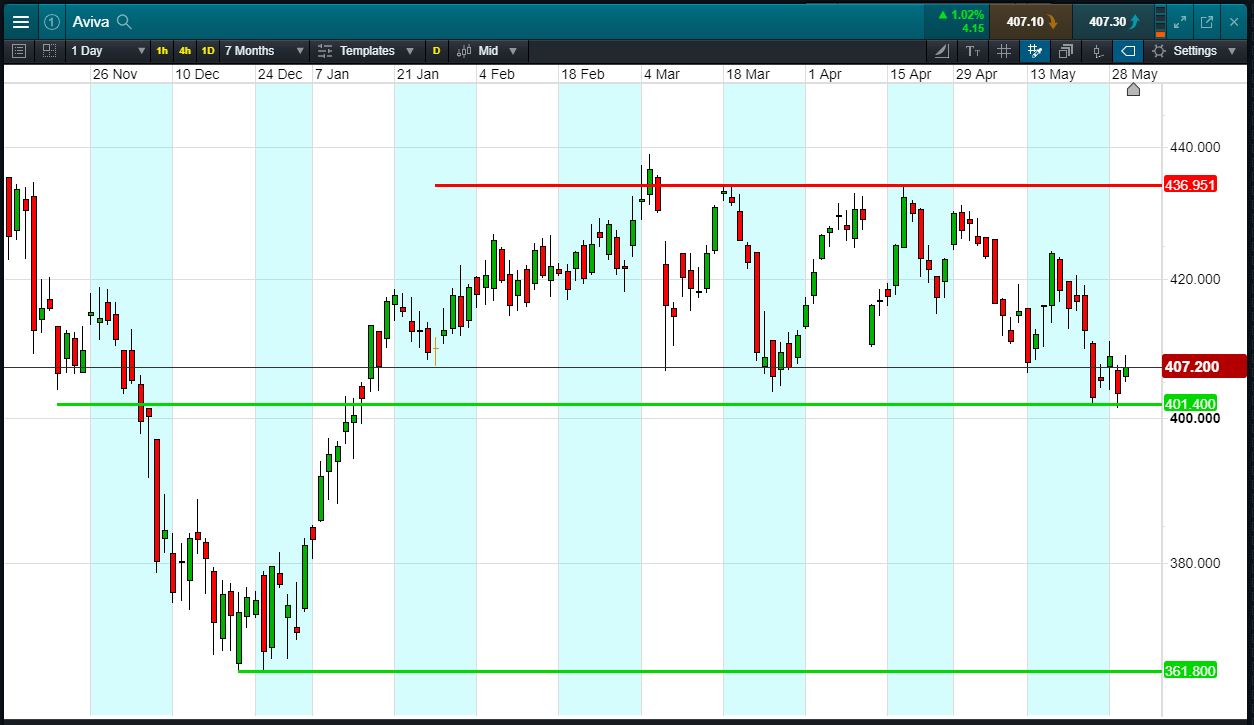Viewport: 1254px width, 725px height.
Task: Pop out chart into new window
Action: pyautogui.click(x=1207, y=21)
